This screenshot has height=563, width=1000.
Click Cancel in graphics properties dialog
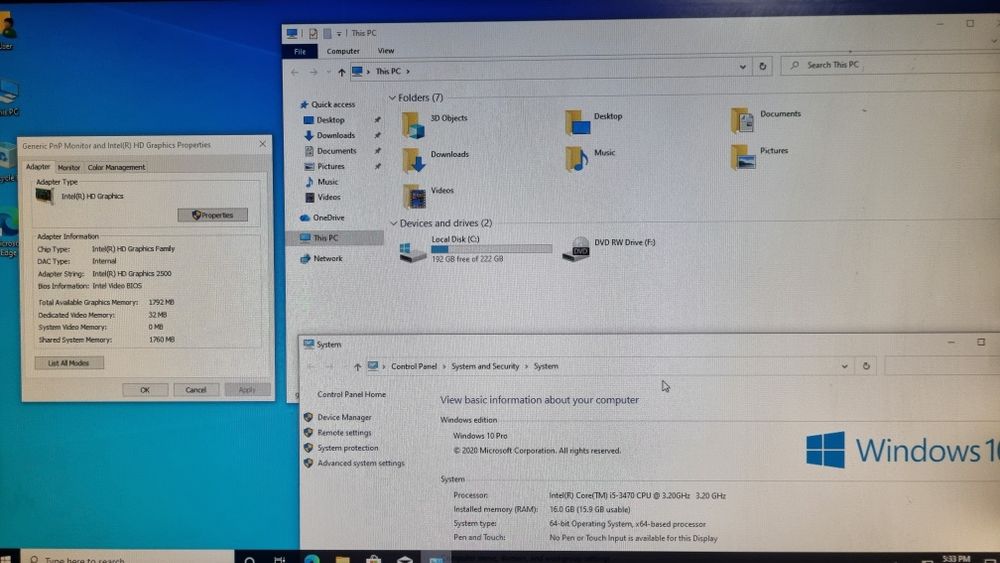pos(196,390)
